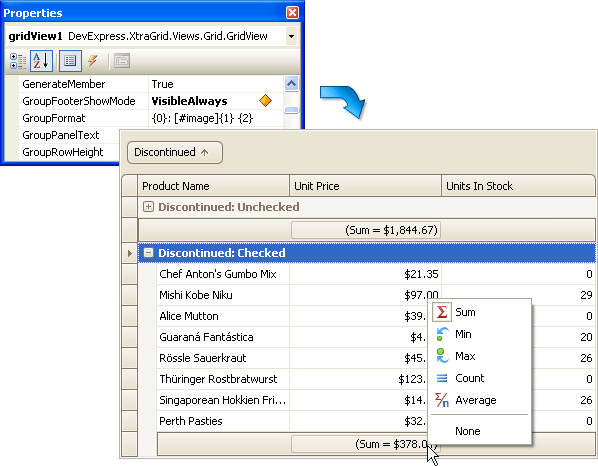
Task: Click Discontinued group panel column button
Action: click(175, 153)
